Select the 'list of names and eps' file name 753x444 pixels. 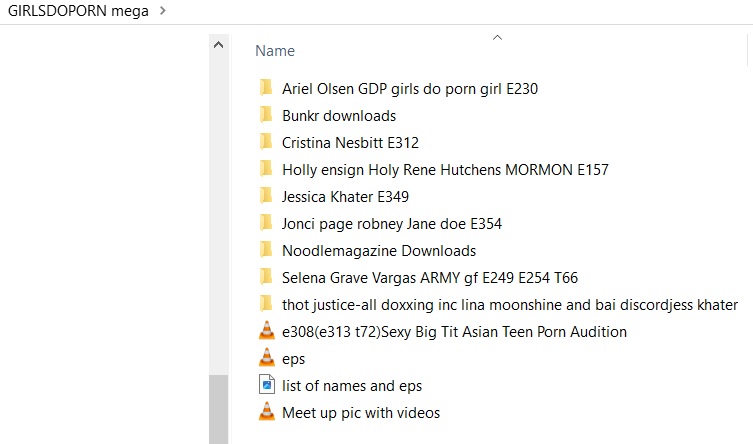[x=352, y=386]
